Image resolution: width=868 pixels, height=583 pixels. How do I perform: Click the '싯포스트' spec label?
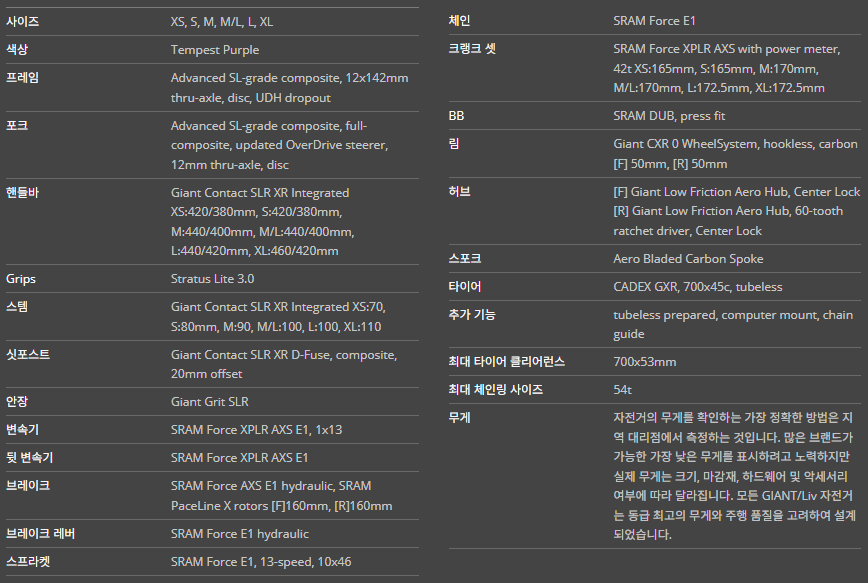click(28, 354)
